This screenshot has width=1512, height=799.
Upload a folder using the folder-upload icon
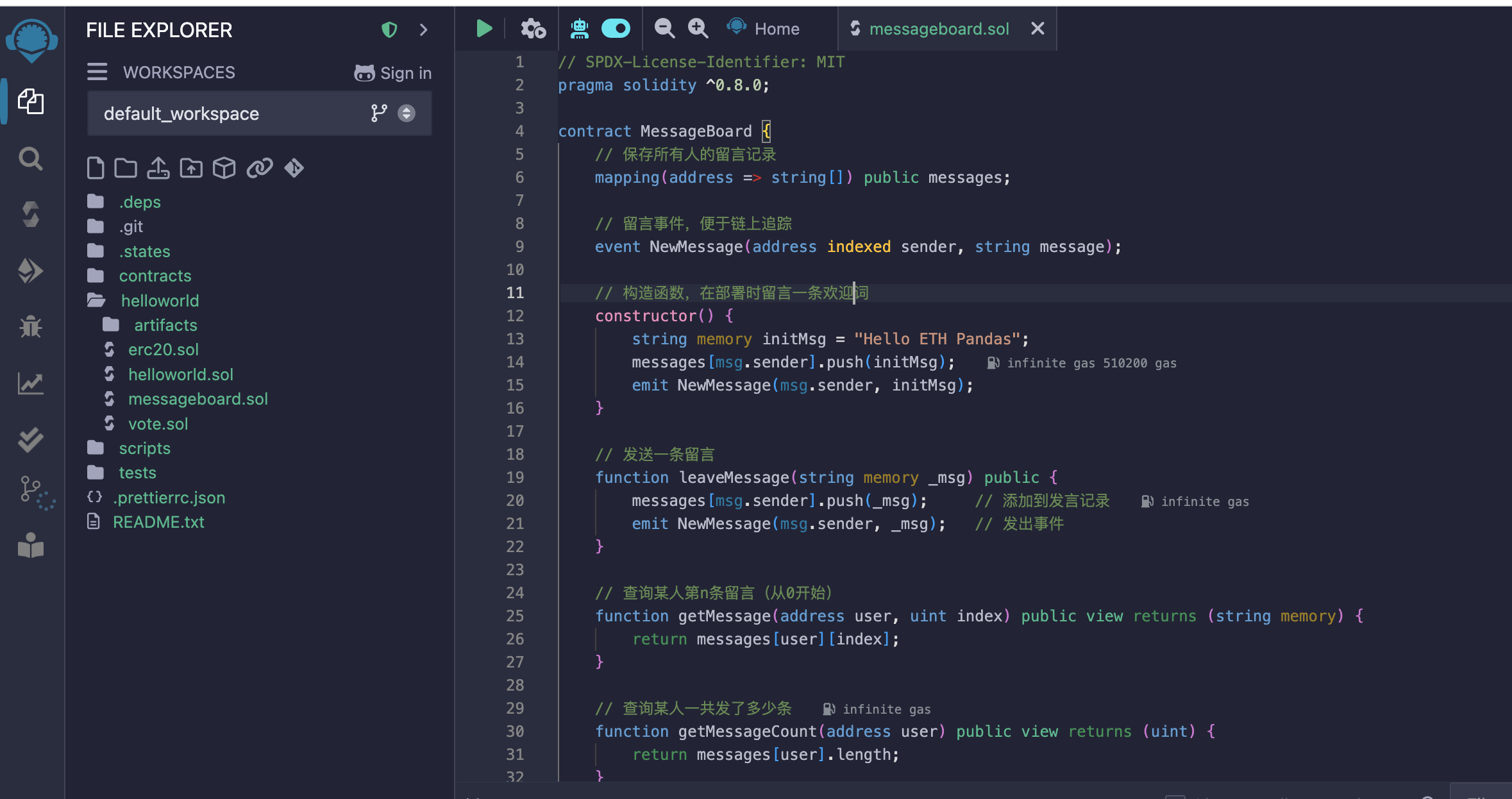pos(191,168)
